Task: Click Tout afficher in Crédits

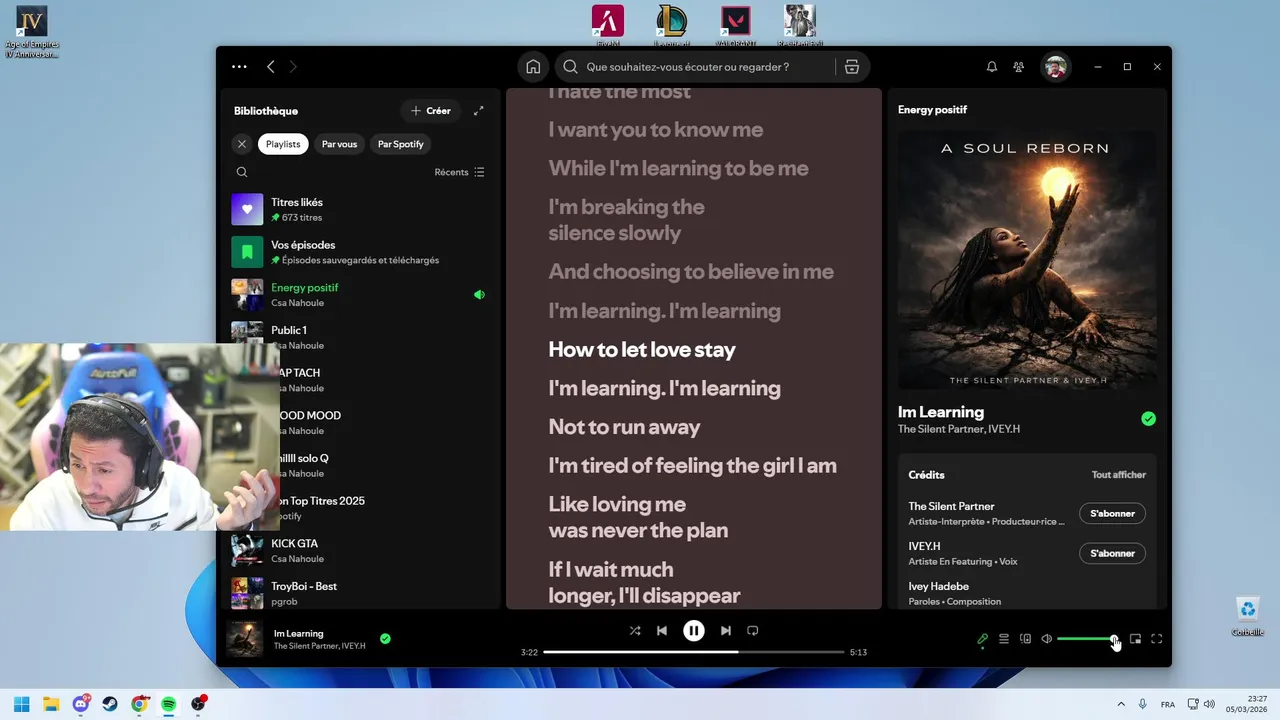Action: [1119, 475]
